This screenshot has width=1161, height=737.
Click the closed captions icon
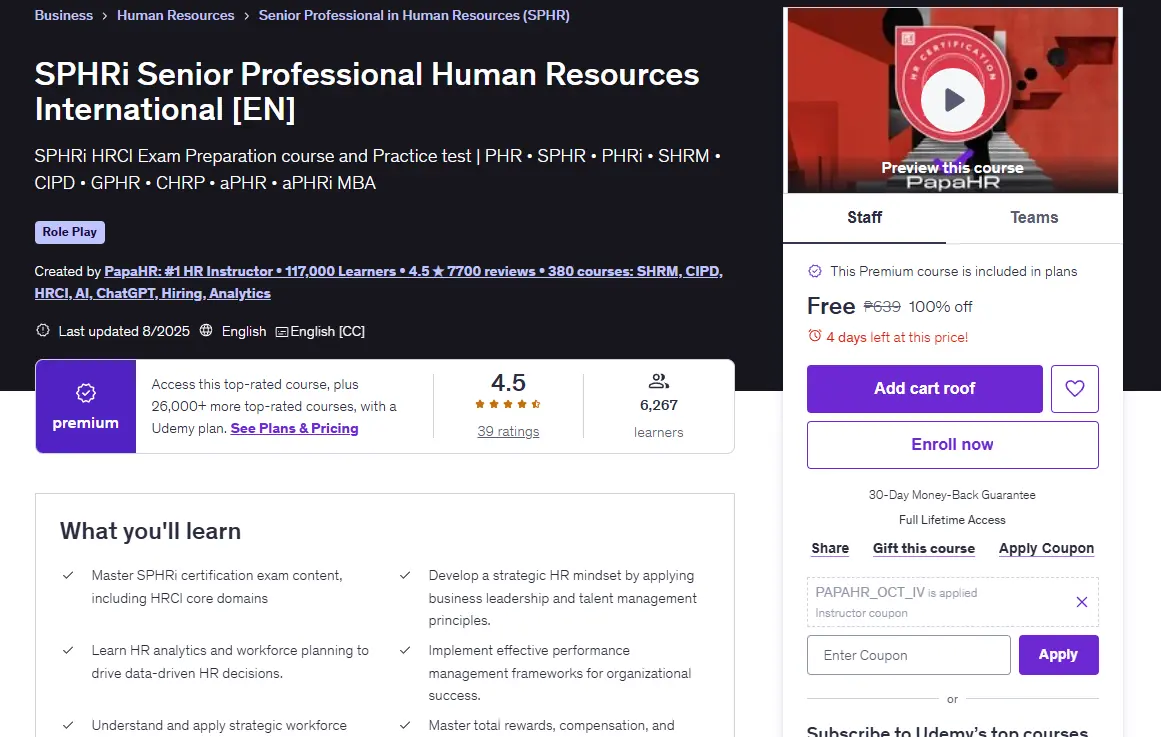click(x=281, y=332)
